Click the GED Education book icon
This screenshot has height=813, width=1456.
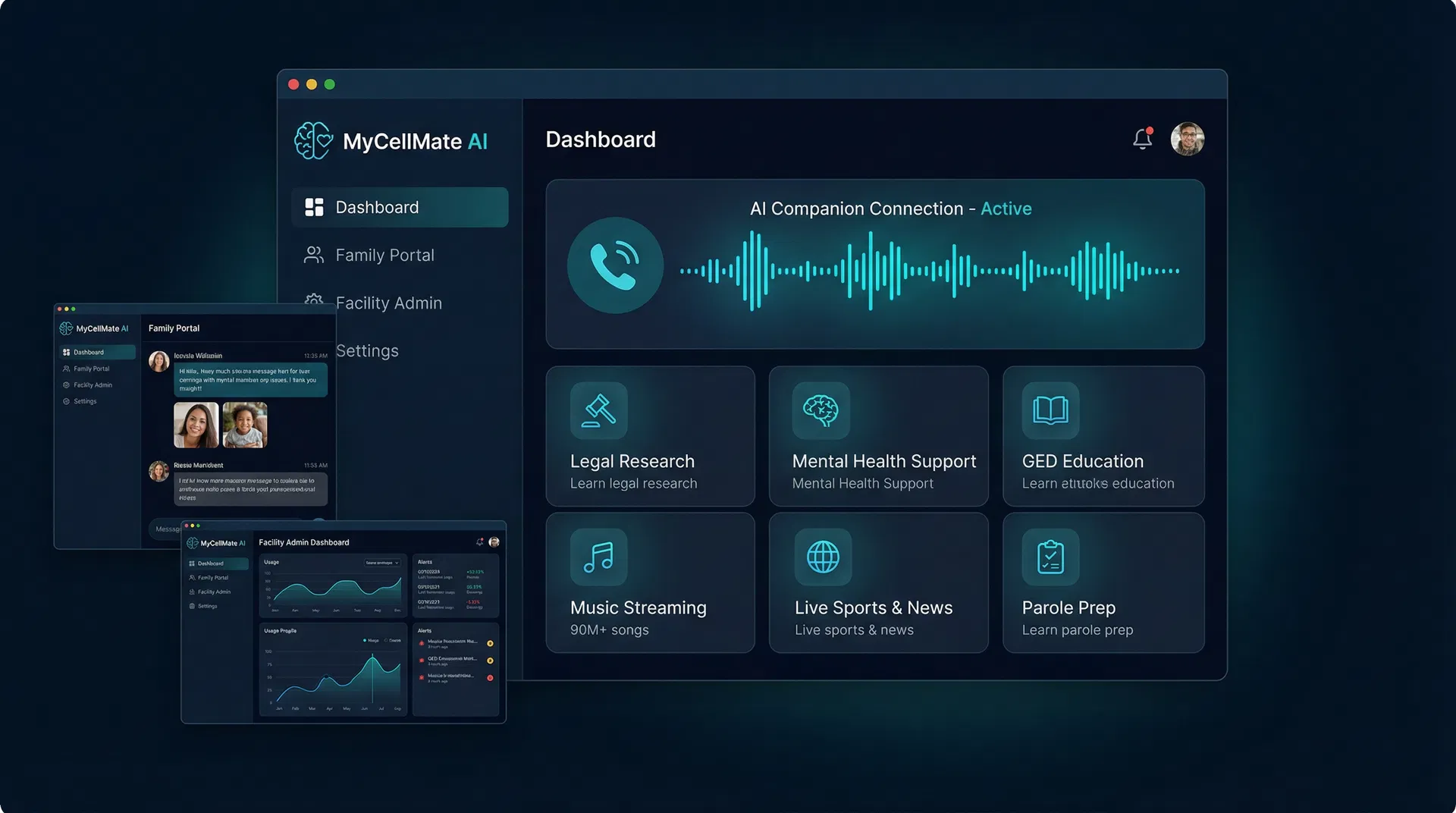point(1050,411)
